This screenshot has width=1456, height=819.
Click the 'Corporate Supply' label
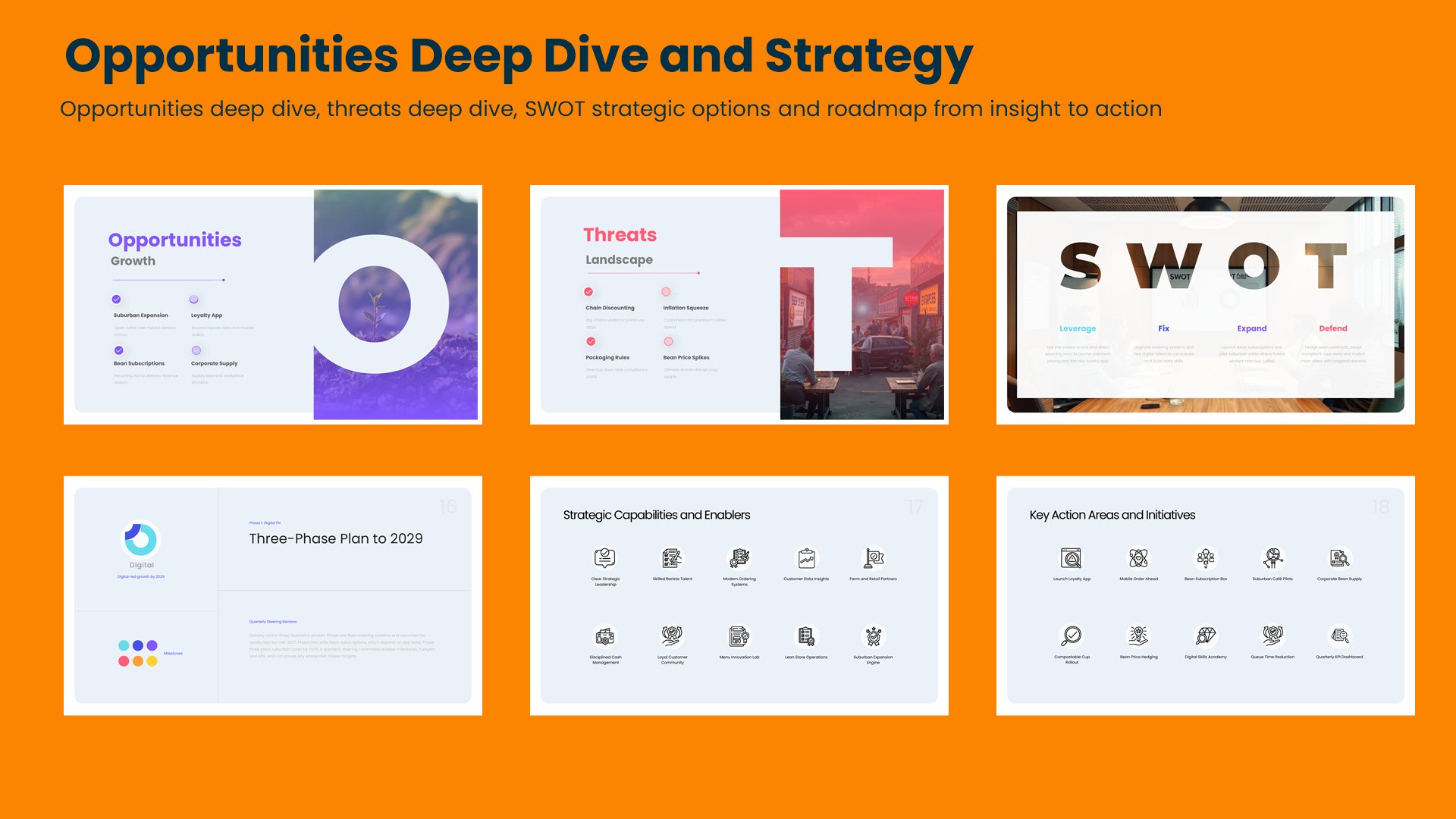tap(214, 363)
